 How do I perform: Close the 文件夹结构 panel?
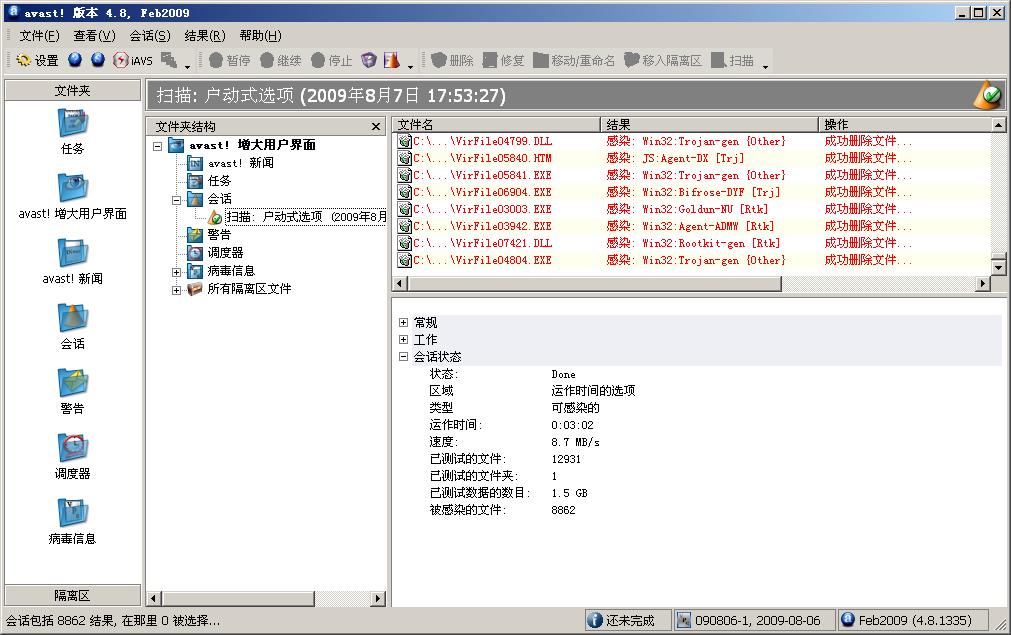[376, 126]
